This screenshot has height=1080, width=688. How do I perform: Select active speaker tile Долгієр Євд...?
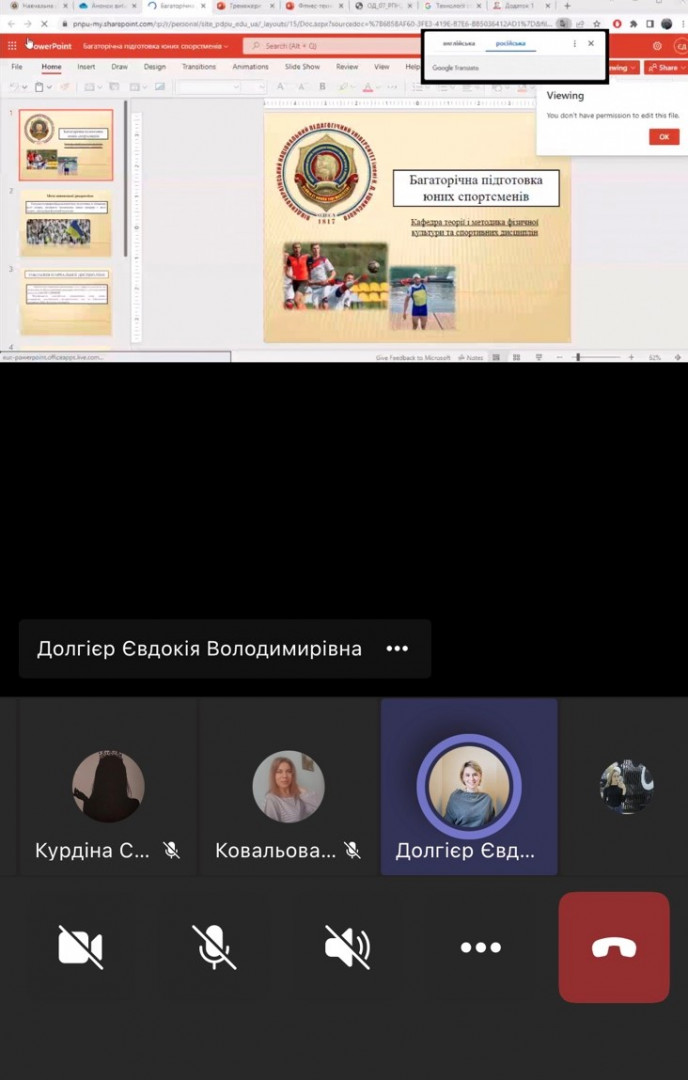click(469, 787)
